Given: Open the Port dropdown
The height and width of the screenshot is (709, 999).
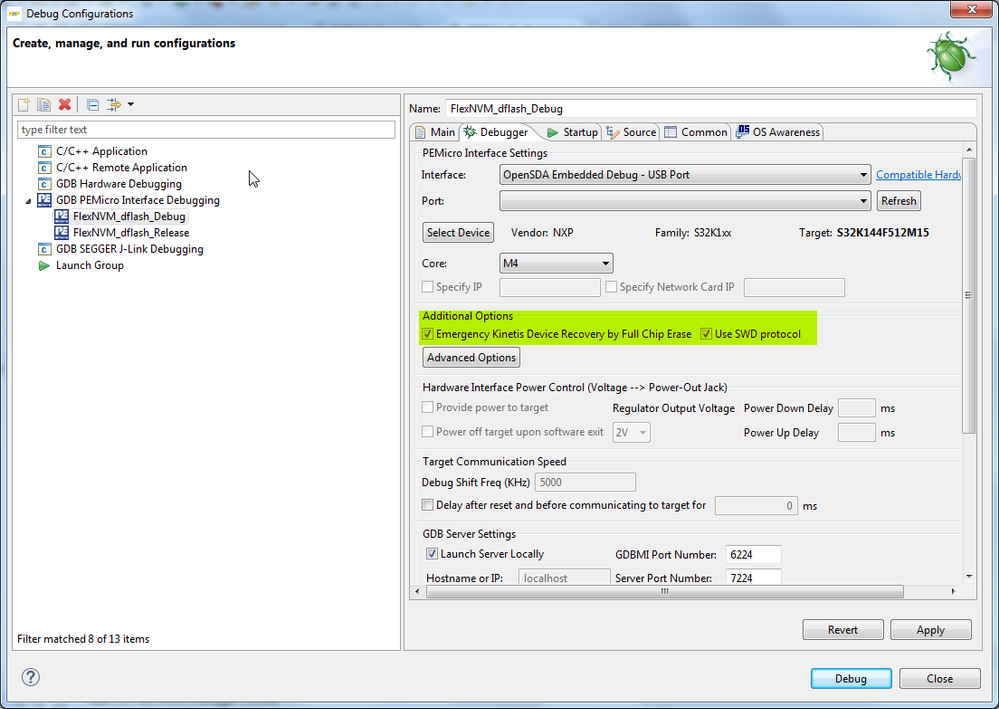Looking at the screenshot, I should click(x=684, y=201).
